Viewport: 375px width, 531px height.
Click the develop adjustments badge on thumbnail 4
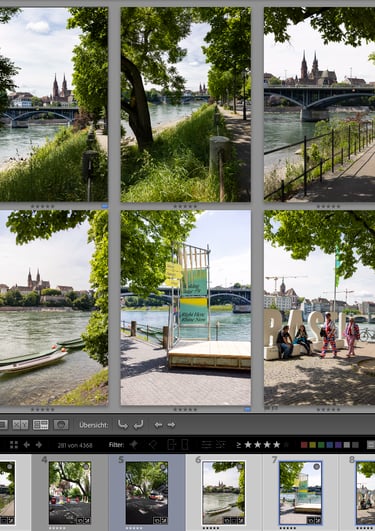tap(87, 521)
